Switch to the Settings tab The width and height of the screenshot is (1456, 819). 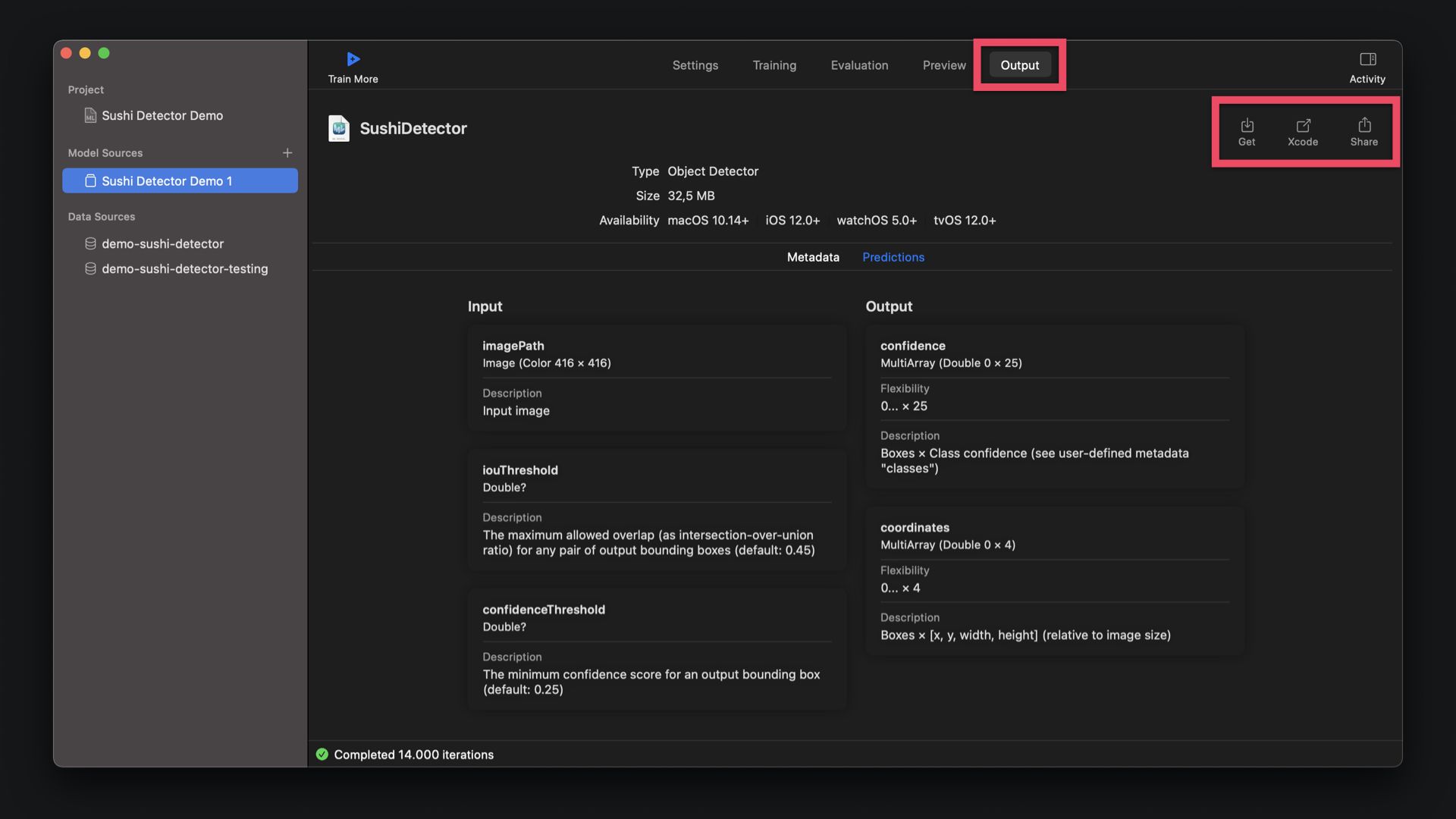click(x=695, y=65)
